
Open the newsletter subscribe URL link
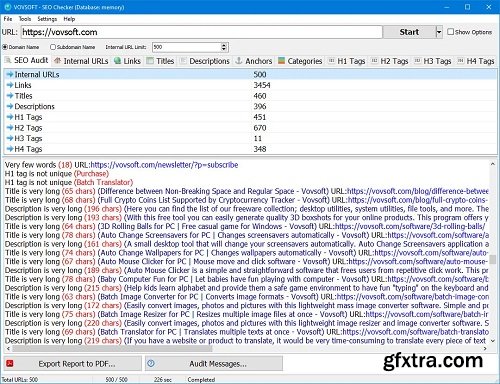[x=164, y=165]
